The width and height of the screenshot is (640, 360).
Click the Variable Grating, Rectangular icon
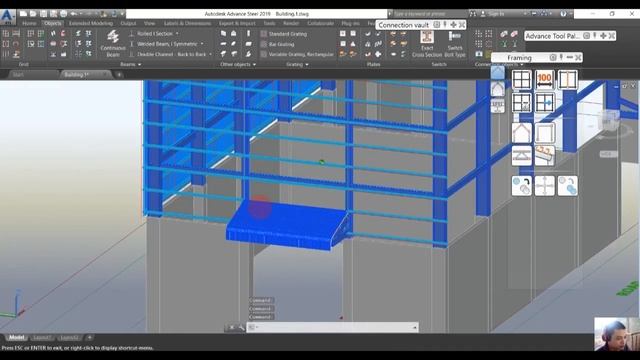coord(264,54)
